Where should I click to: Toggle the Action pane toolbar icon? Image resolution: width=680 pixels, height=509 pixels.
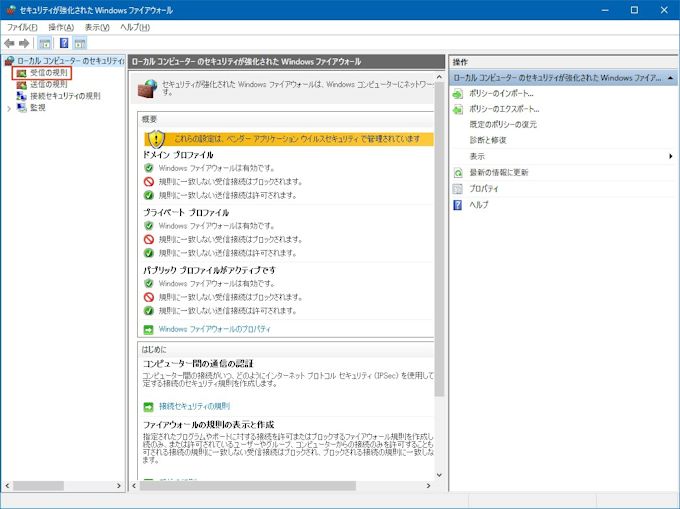(x=80, y=43)
